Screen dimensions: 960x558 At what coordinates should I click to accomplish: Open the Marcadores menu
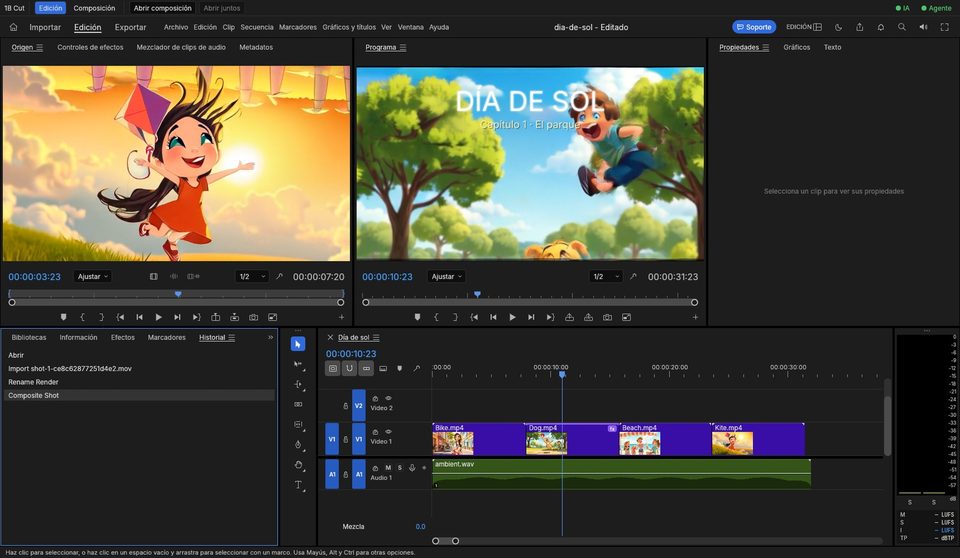(x=298, y=27)
